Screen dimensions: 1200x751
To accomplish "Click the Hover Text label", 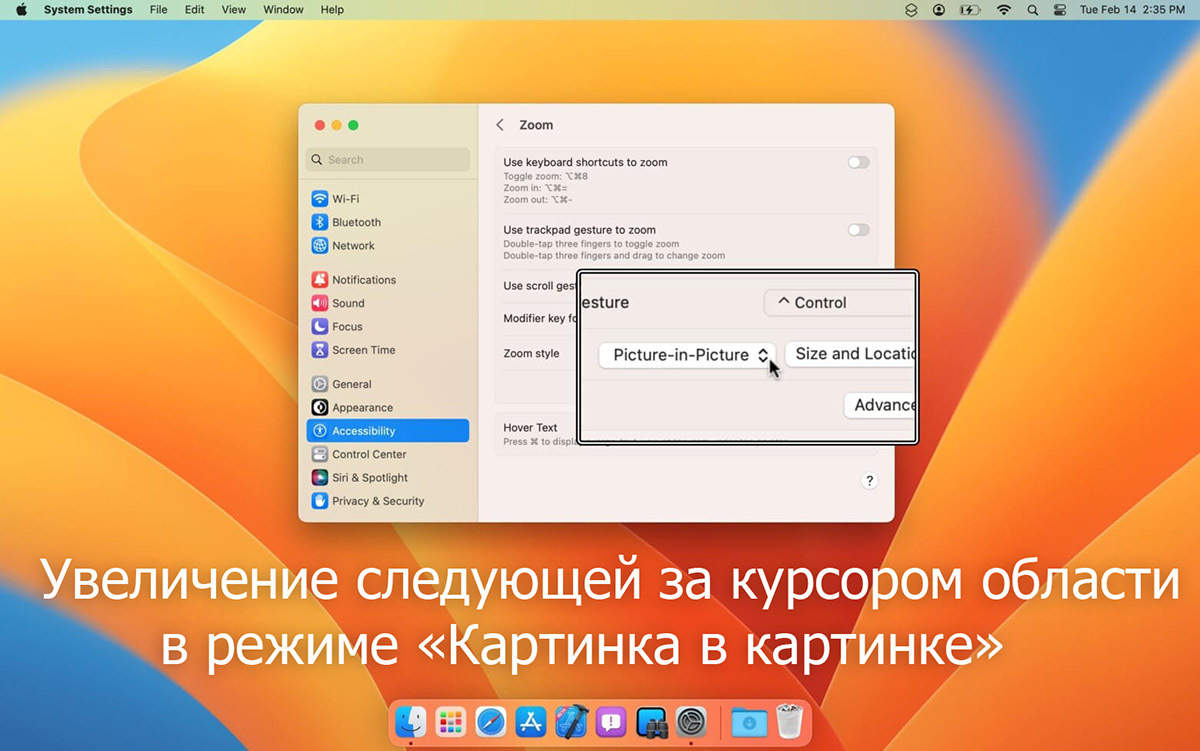I will coord(530,428).
